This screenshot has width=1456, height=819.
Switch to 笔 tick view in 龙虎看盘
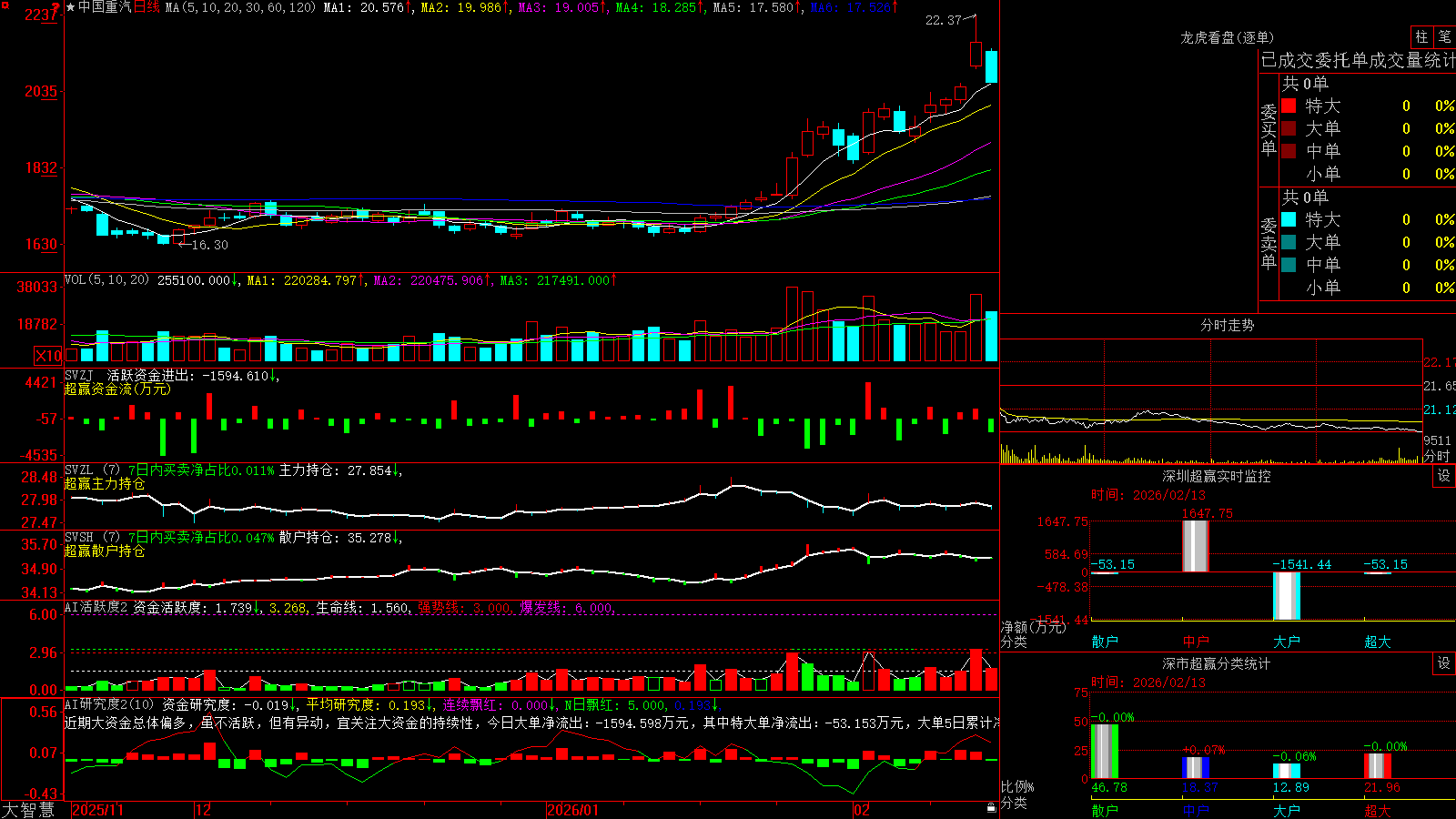1444,36
